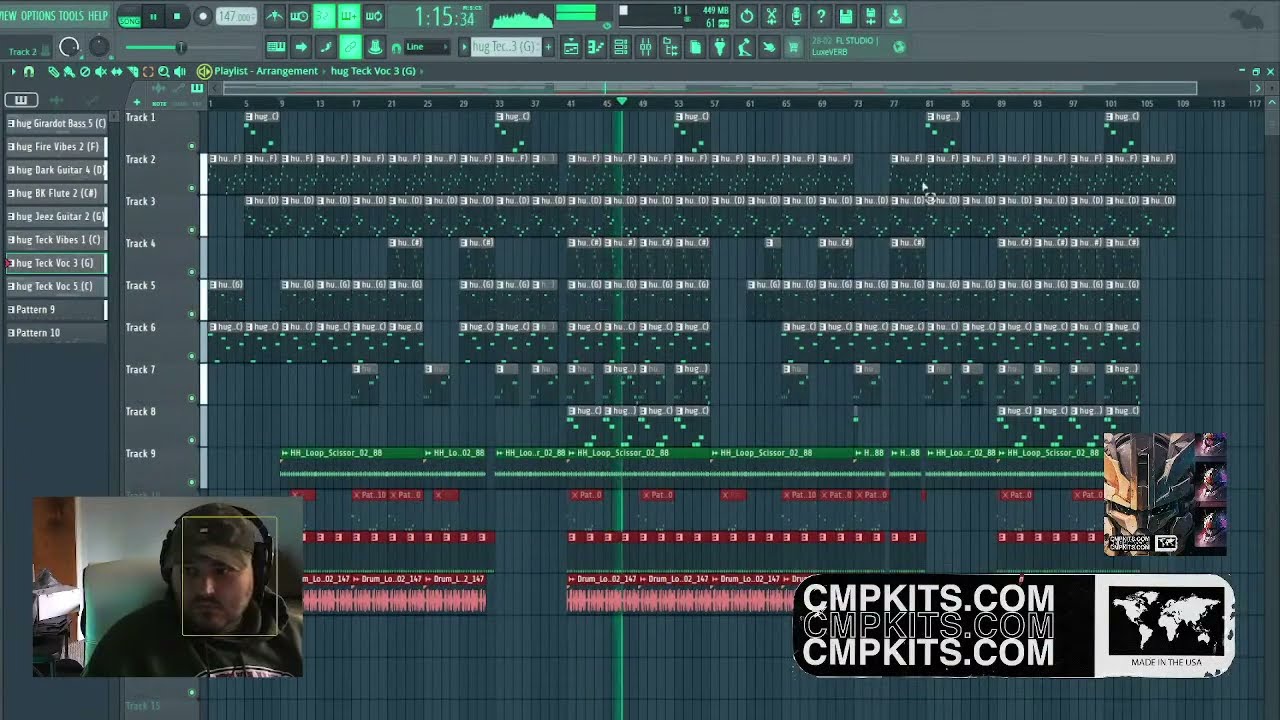Click the online news globe icon
Viewport: 1280px width, 720px height.
899,47
